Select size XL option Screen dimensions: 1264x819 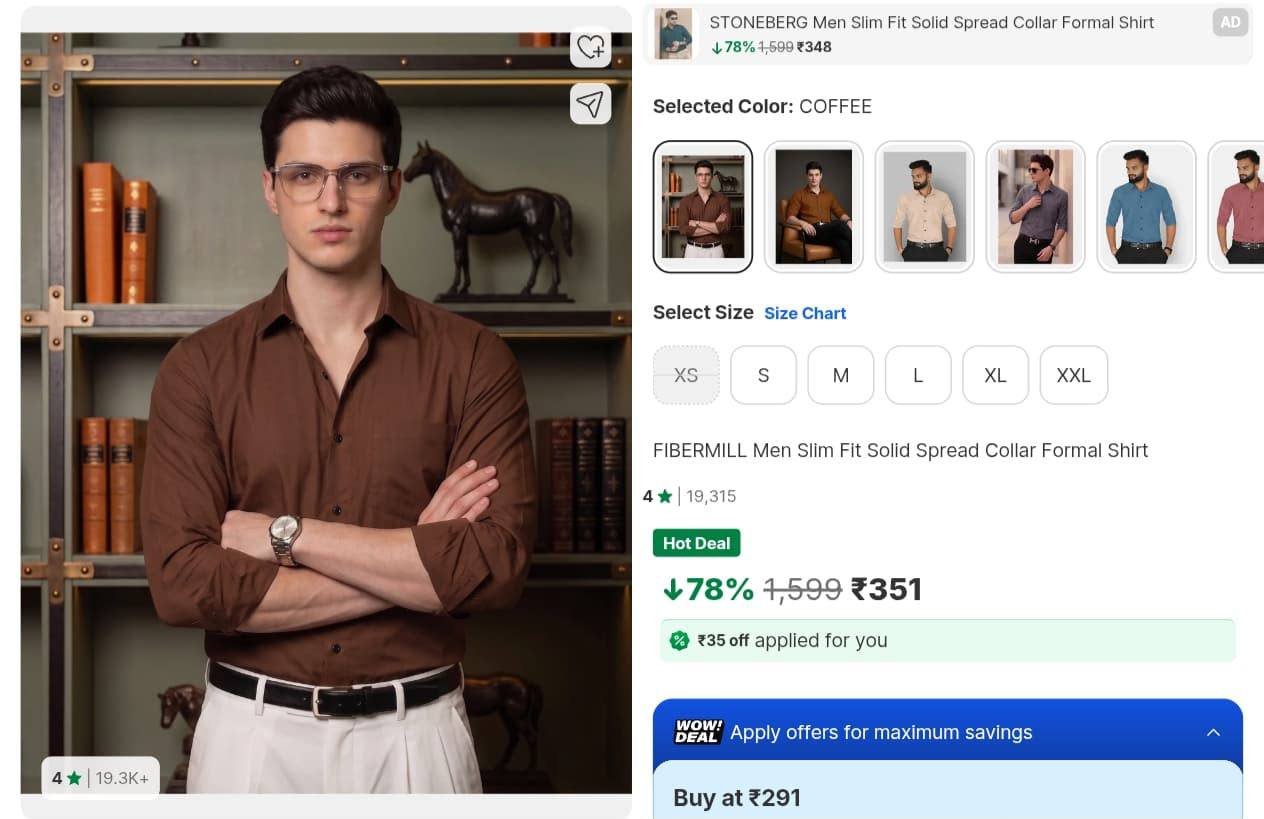[x=995, y=375]
